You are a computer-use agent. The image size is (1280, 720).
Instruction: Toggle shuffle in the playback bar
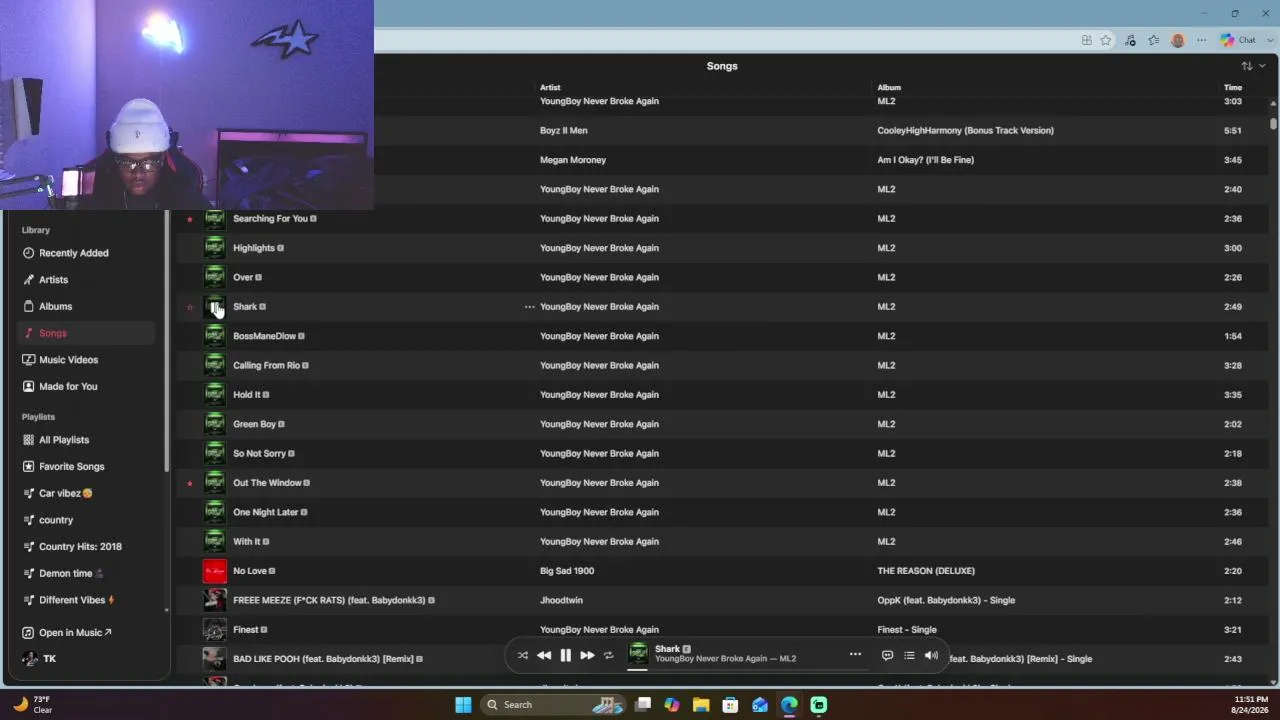point(522,656)
